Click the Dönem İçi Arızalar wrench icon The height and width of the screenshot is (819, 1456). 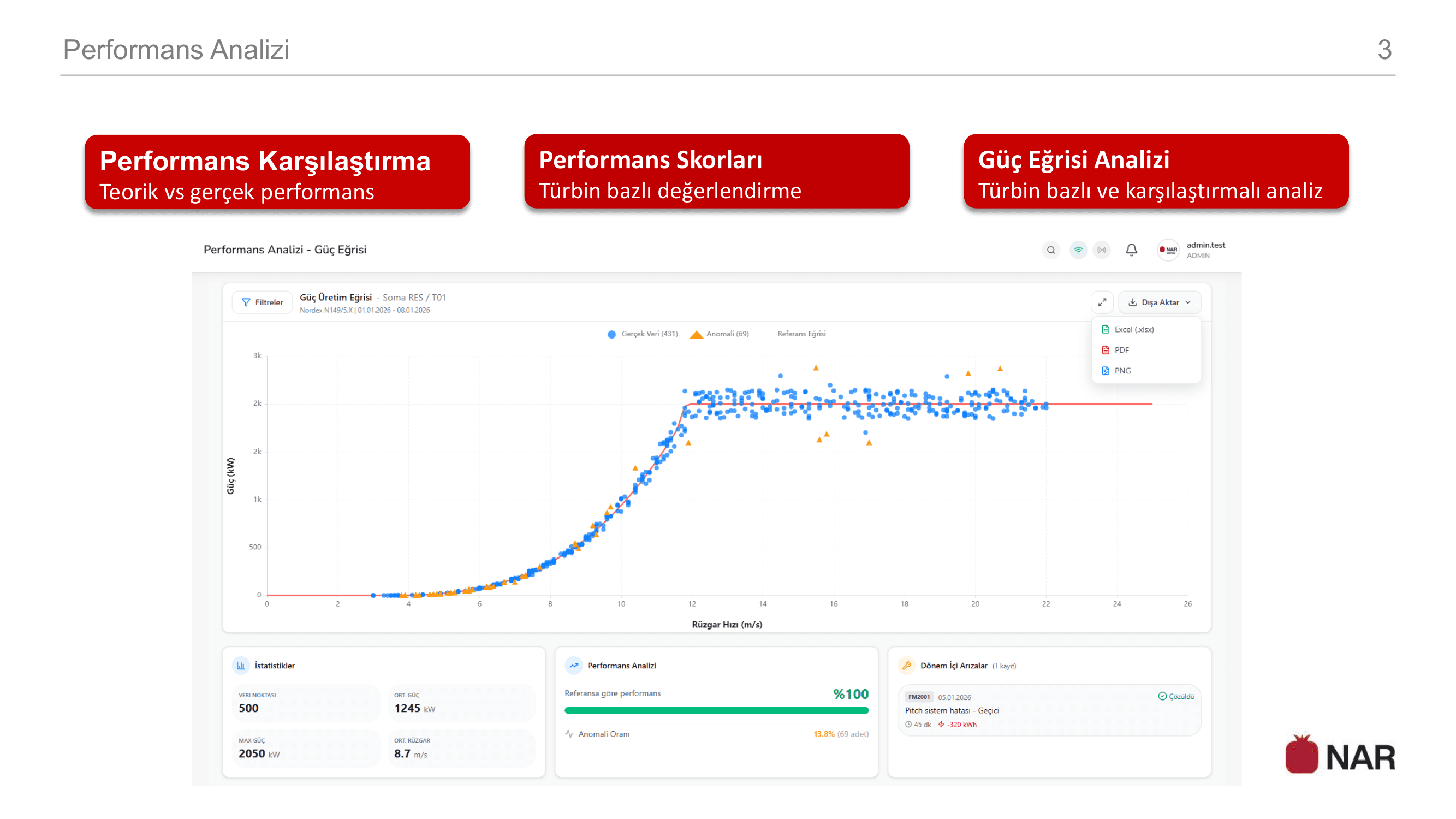click(907, 665)
